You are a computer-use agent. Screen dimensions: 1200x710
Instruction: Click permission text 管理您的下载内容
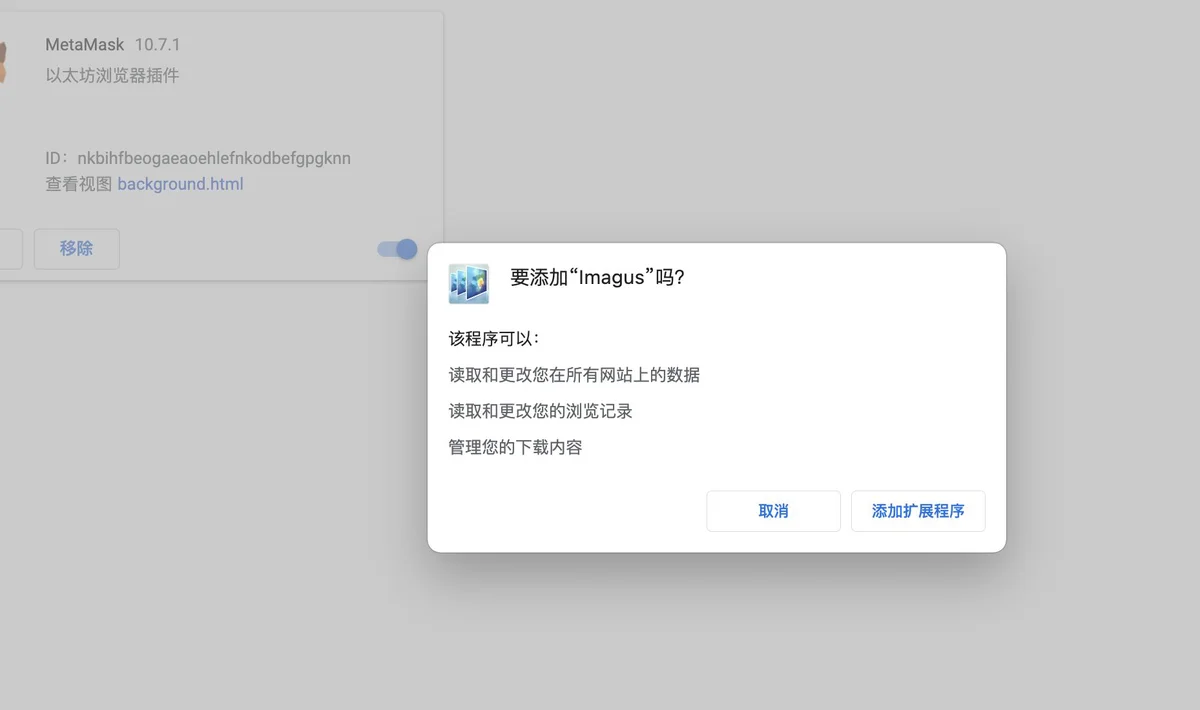coord(516,447)
